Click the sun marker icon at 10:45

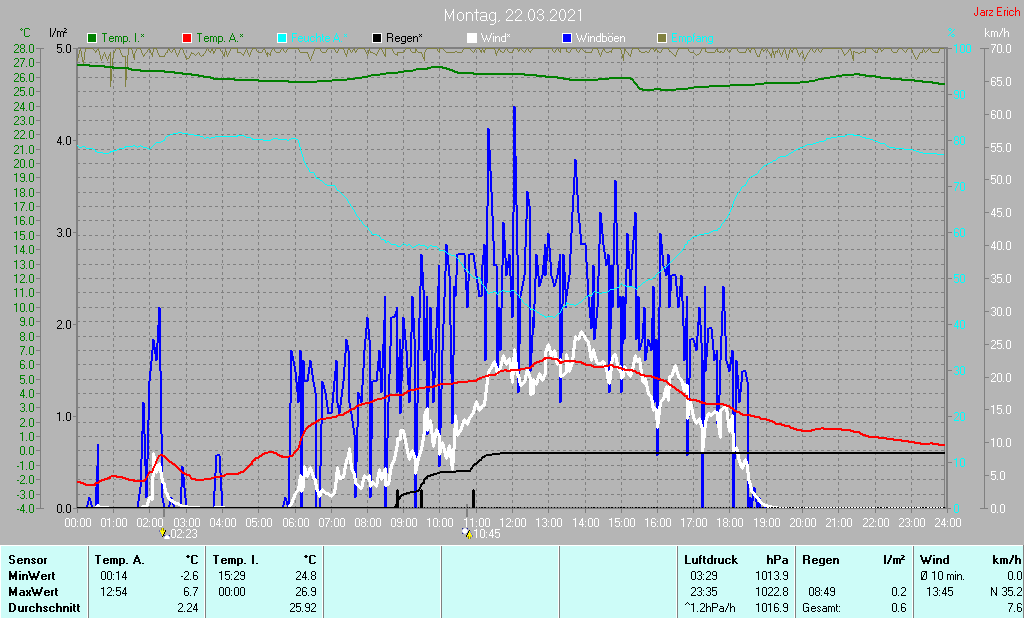pos(467,534)
